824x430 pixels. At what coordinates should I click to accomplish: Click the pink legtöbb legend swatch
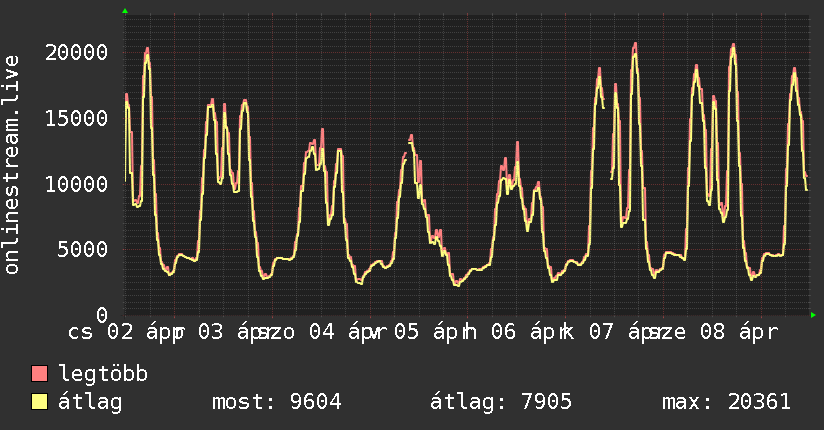point(39,373)
